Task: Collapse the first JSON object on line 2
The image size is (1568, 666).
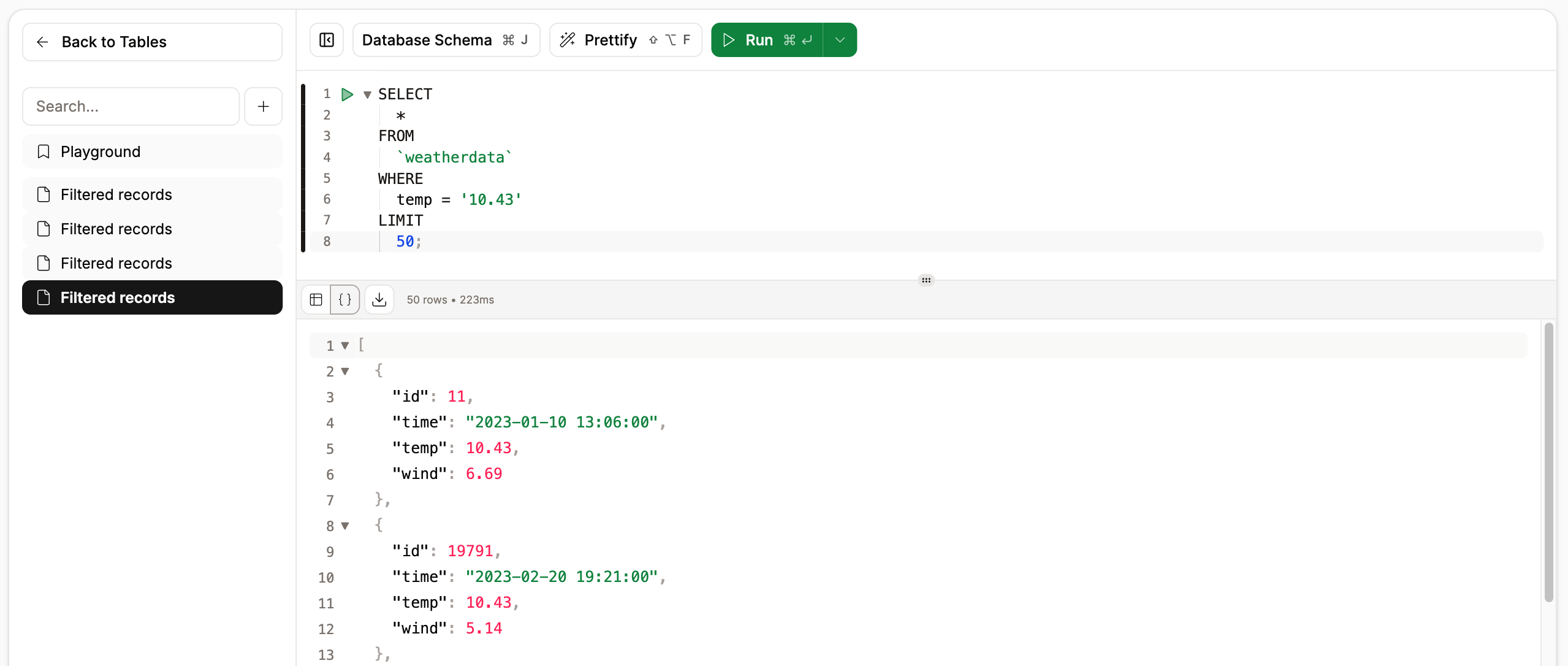Action: [344, 371]
